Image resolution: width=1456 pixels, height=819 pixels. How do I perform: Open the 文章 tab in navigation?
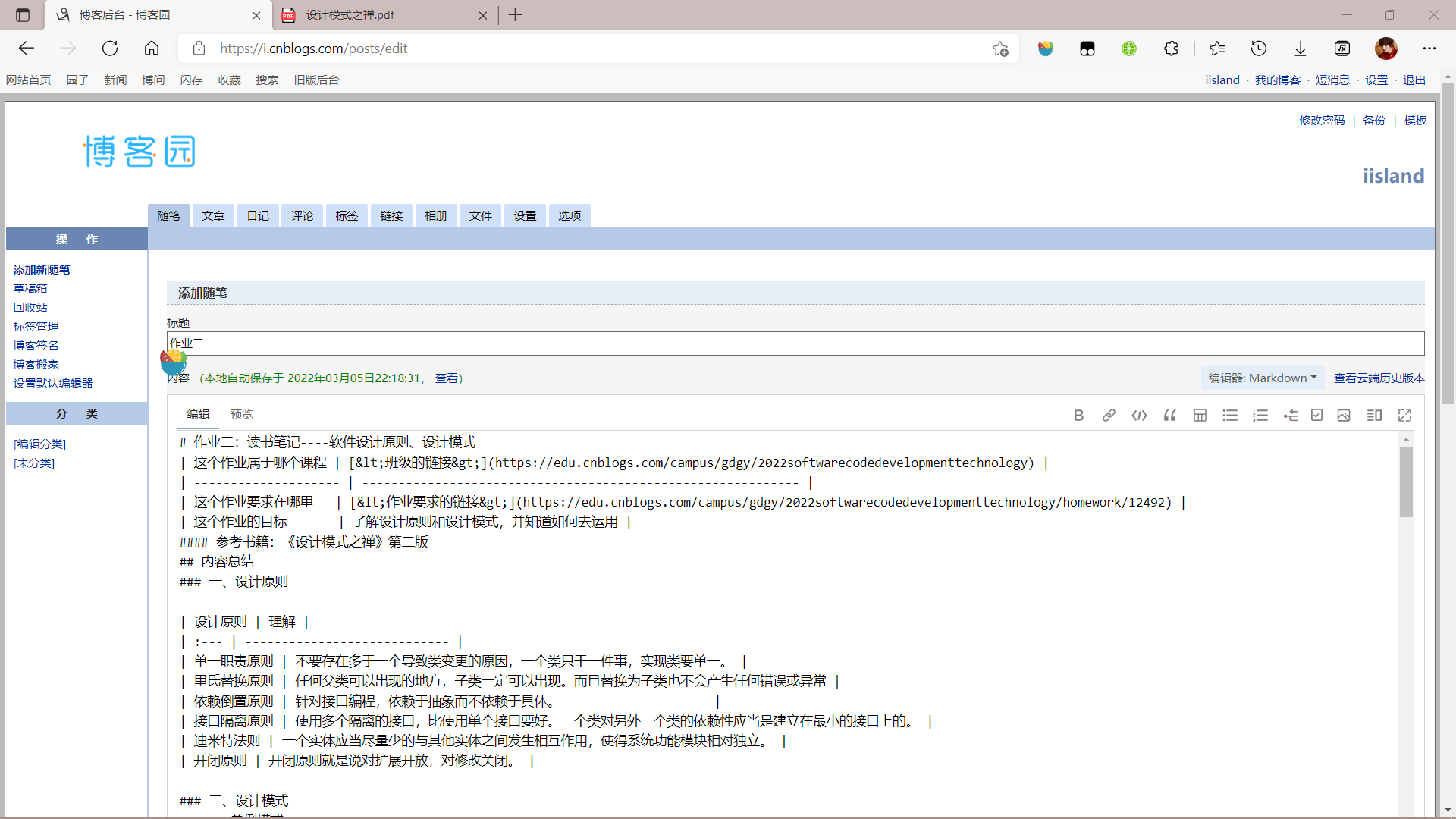[x=213, y=216]
